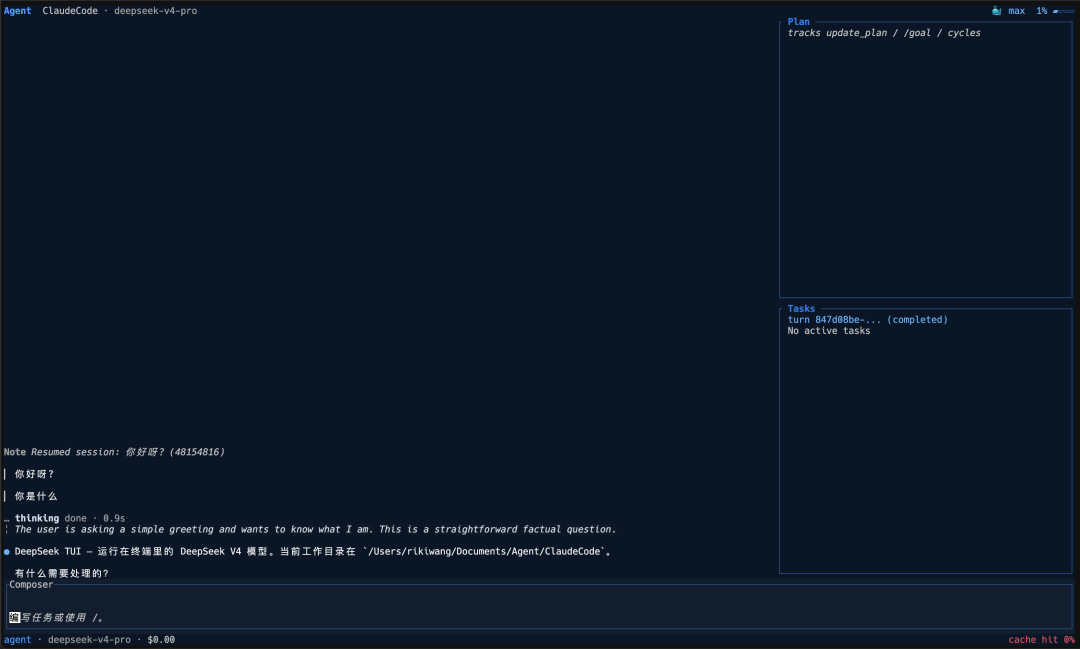Screen dimensions: 1080x649
Task: Select the Plan panel title
Action: [x=798, y=21]
